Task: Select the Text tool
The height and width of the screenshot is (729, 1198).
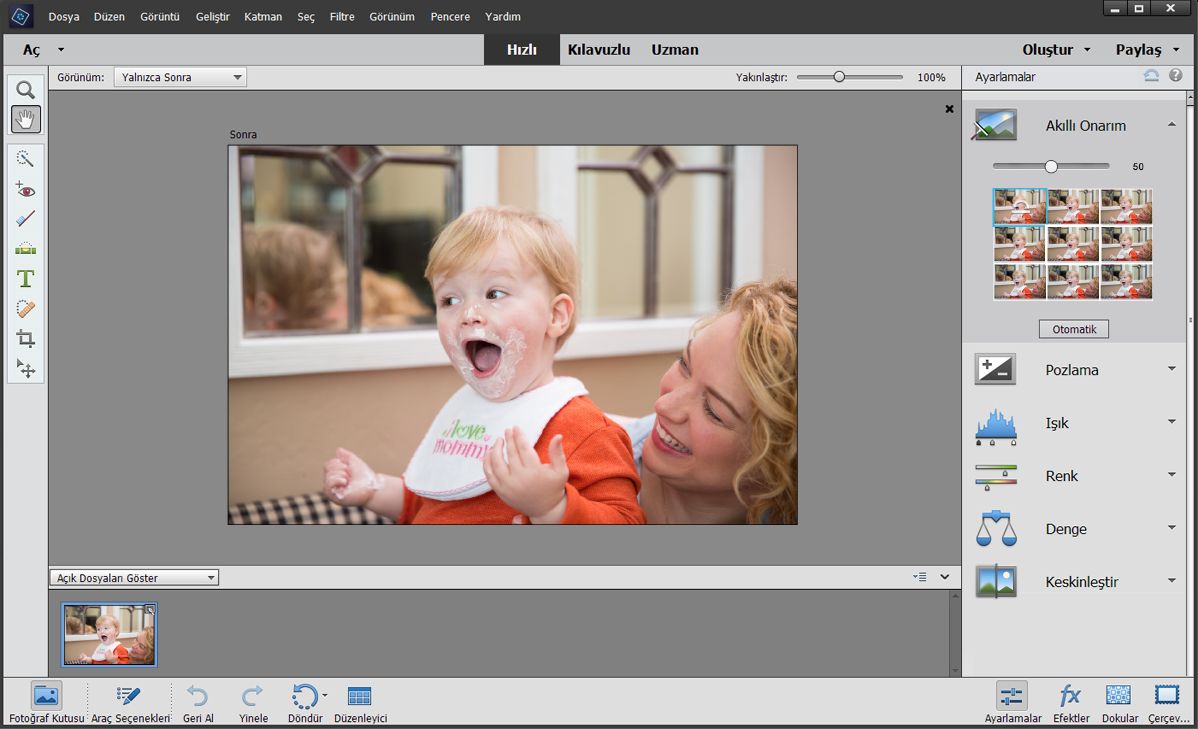Action: coord(26,279)
